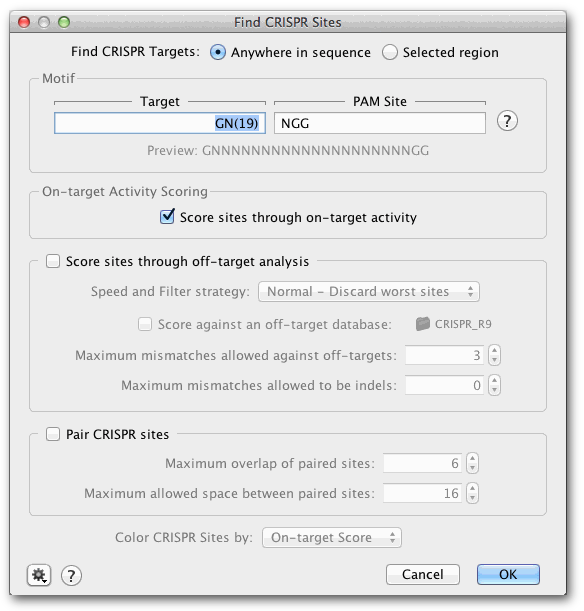
Task: Open the Color CRISPR Sites by dropdown
Action: [x=332, y=537]
